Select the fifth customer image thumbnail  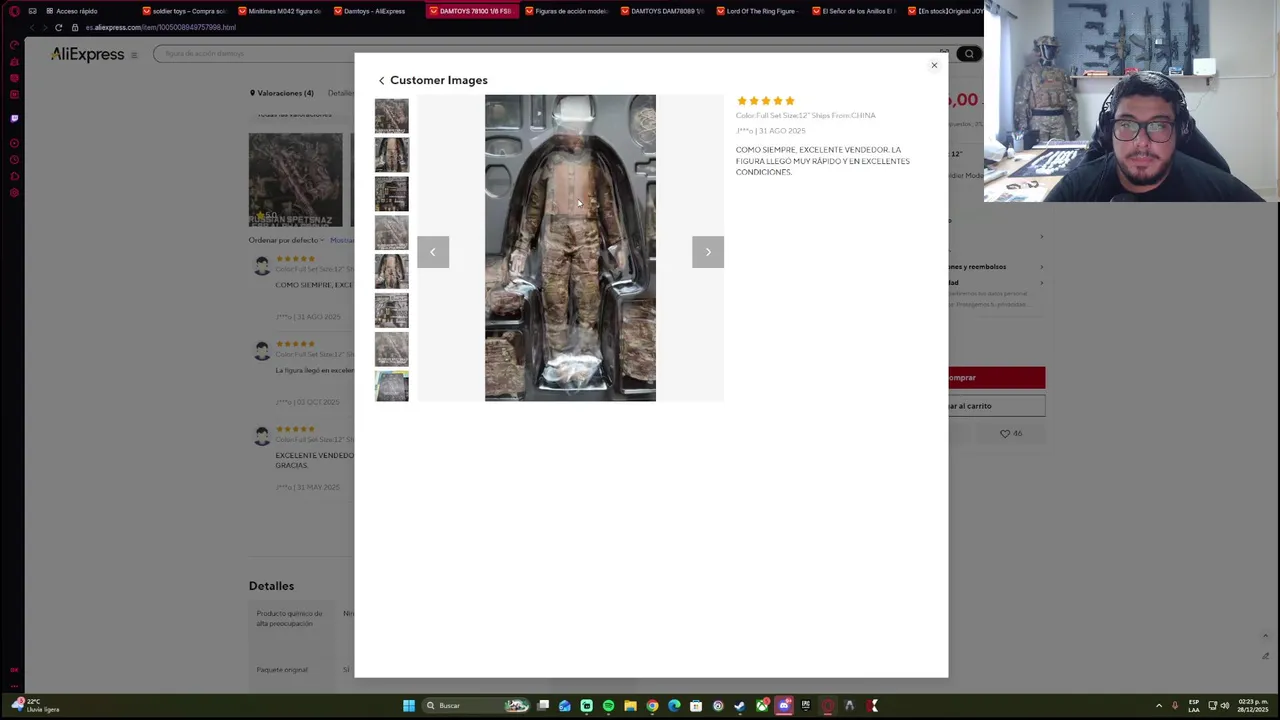[391, 272]
